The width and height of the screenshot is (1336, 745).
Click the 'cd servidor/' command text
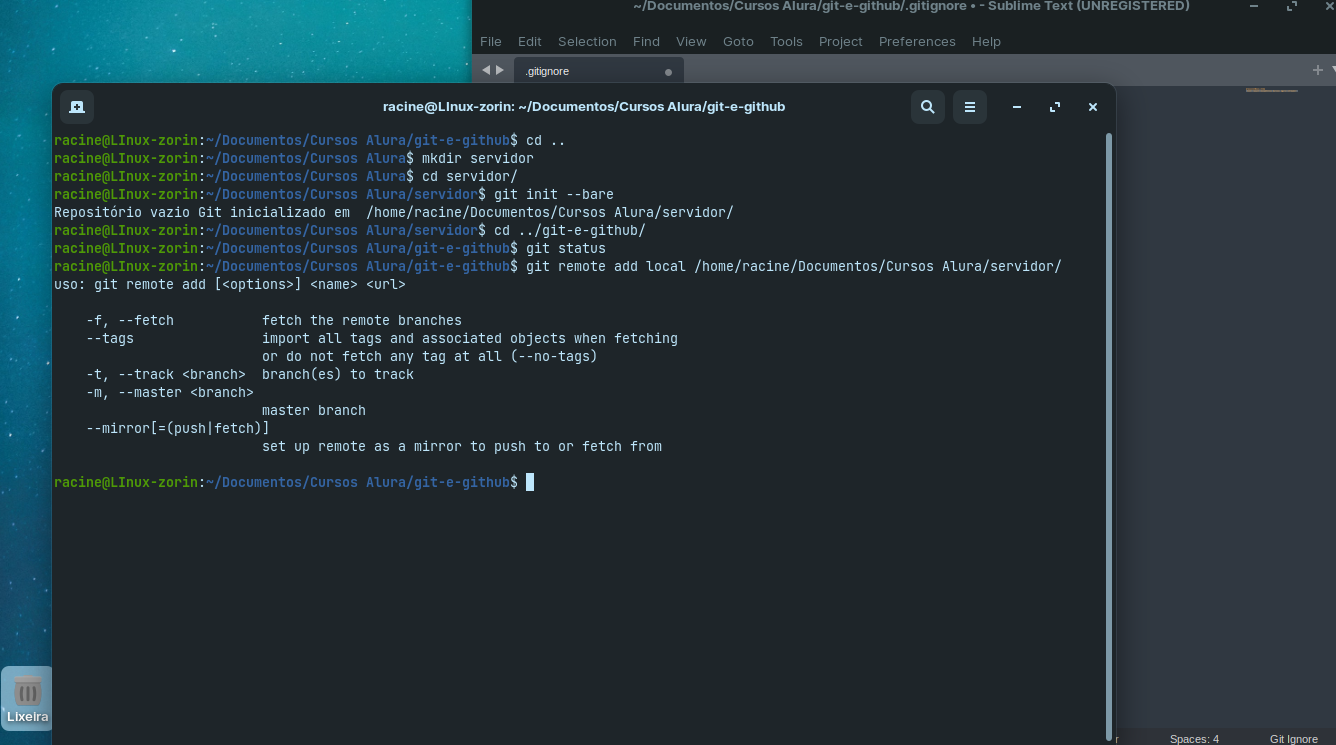tap(470, 176)
